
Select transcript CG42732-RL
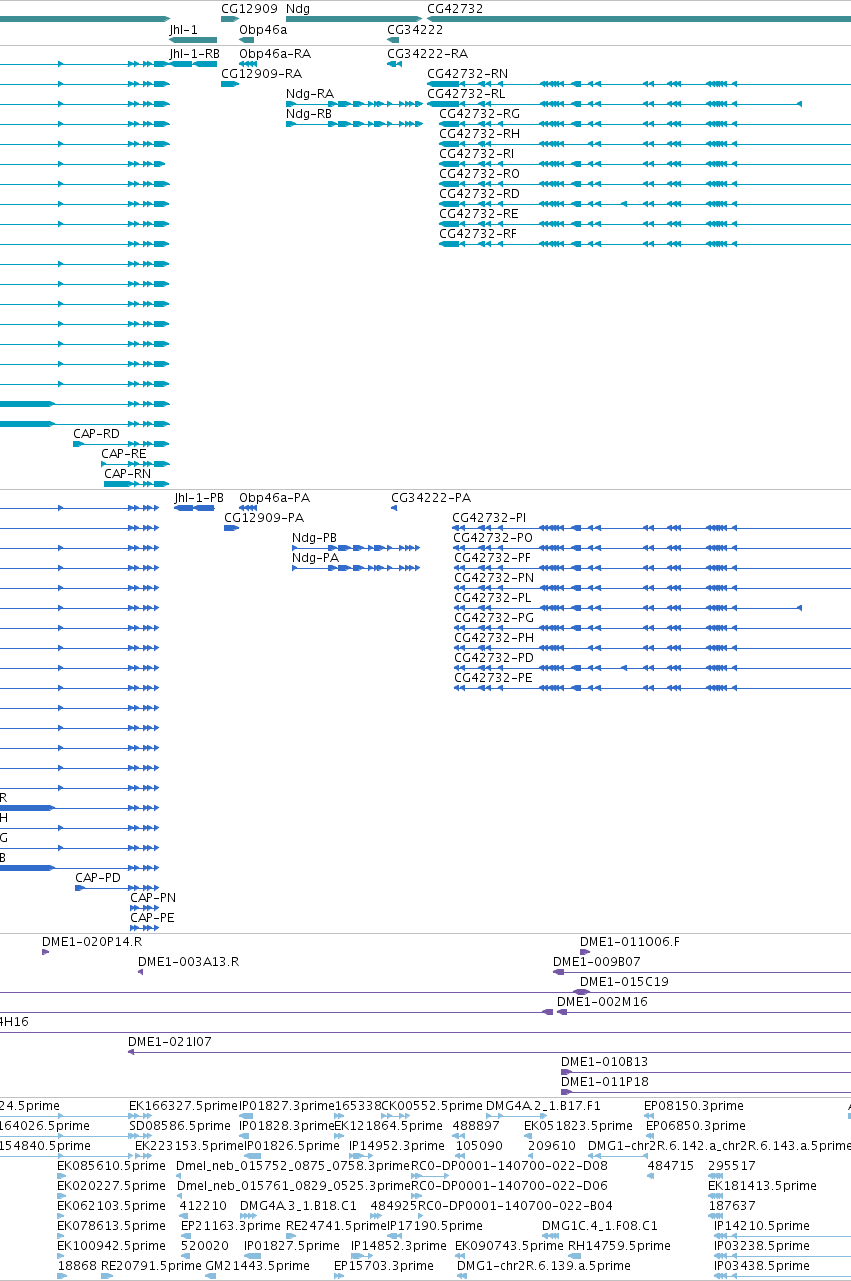pyautogui.click(x=466, y=94)
